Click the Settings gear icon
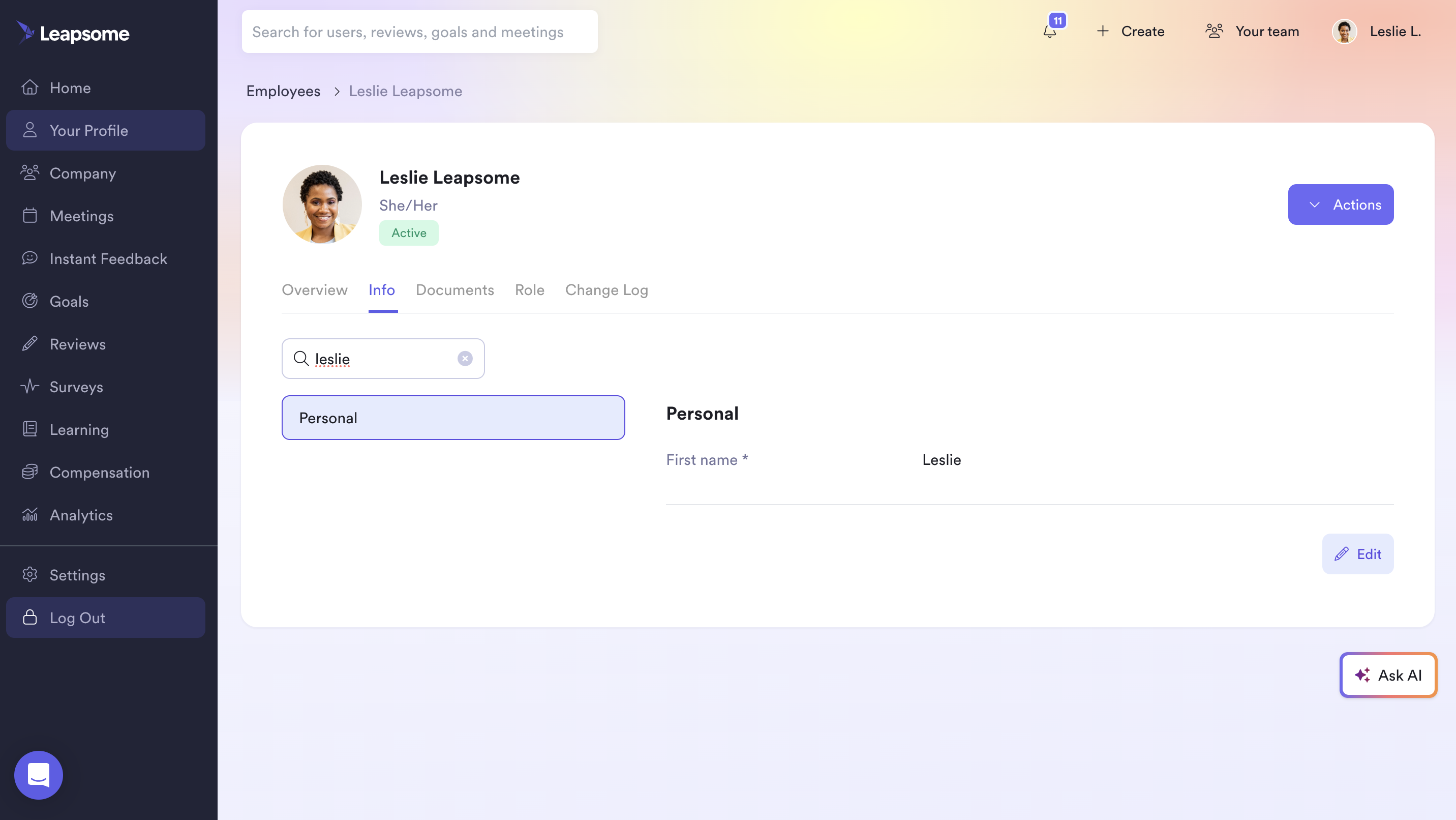 (30, 575)
